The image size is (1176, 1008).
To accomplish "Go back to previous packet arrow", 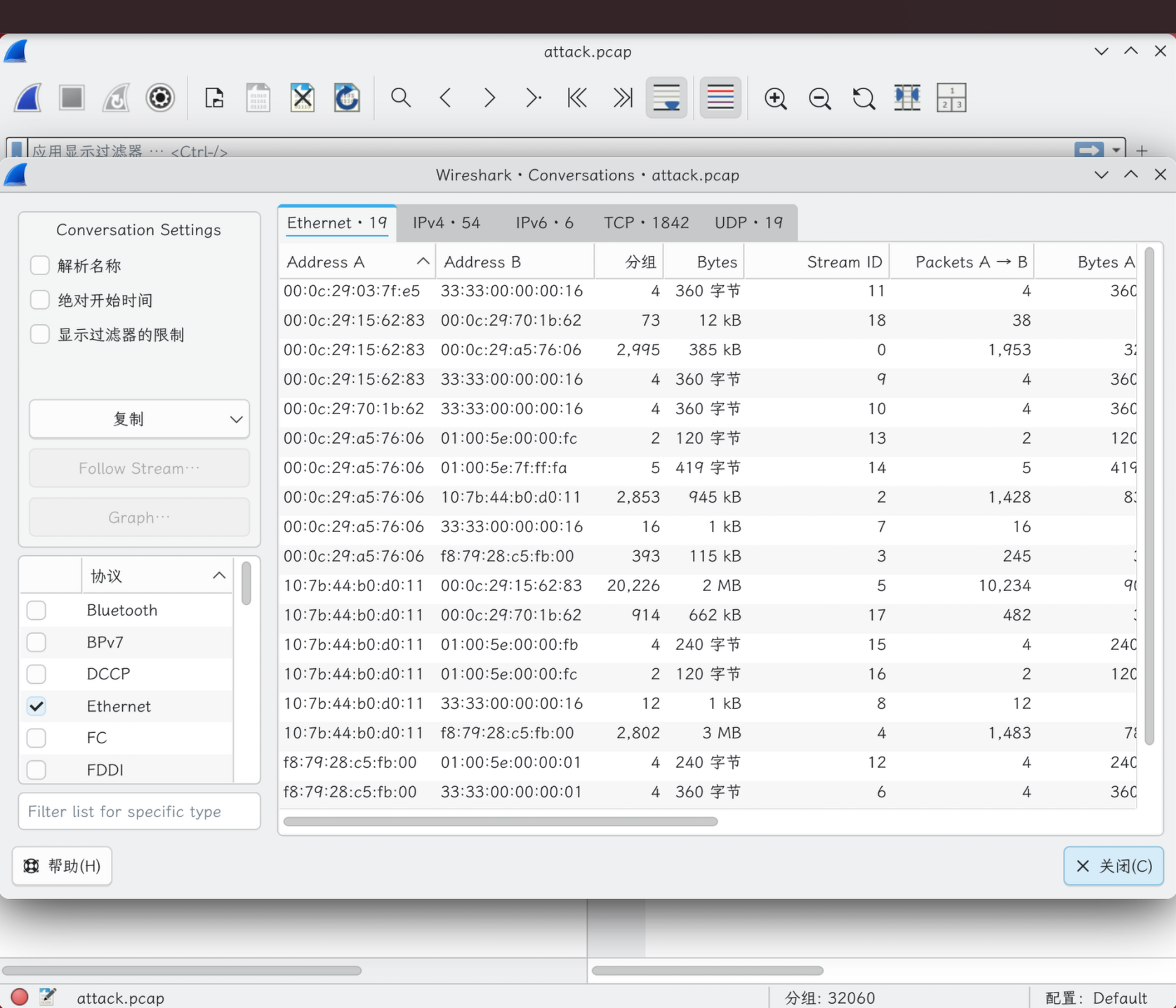I will (445, 98).
